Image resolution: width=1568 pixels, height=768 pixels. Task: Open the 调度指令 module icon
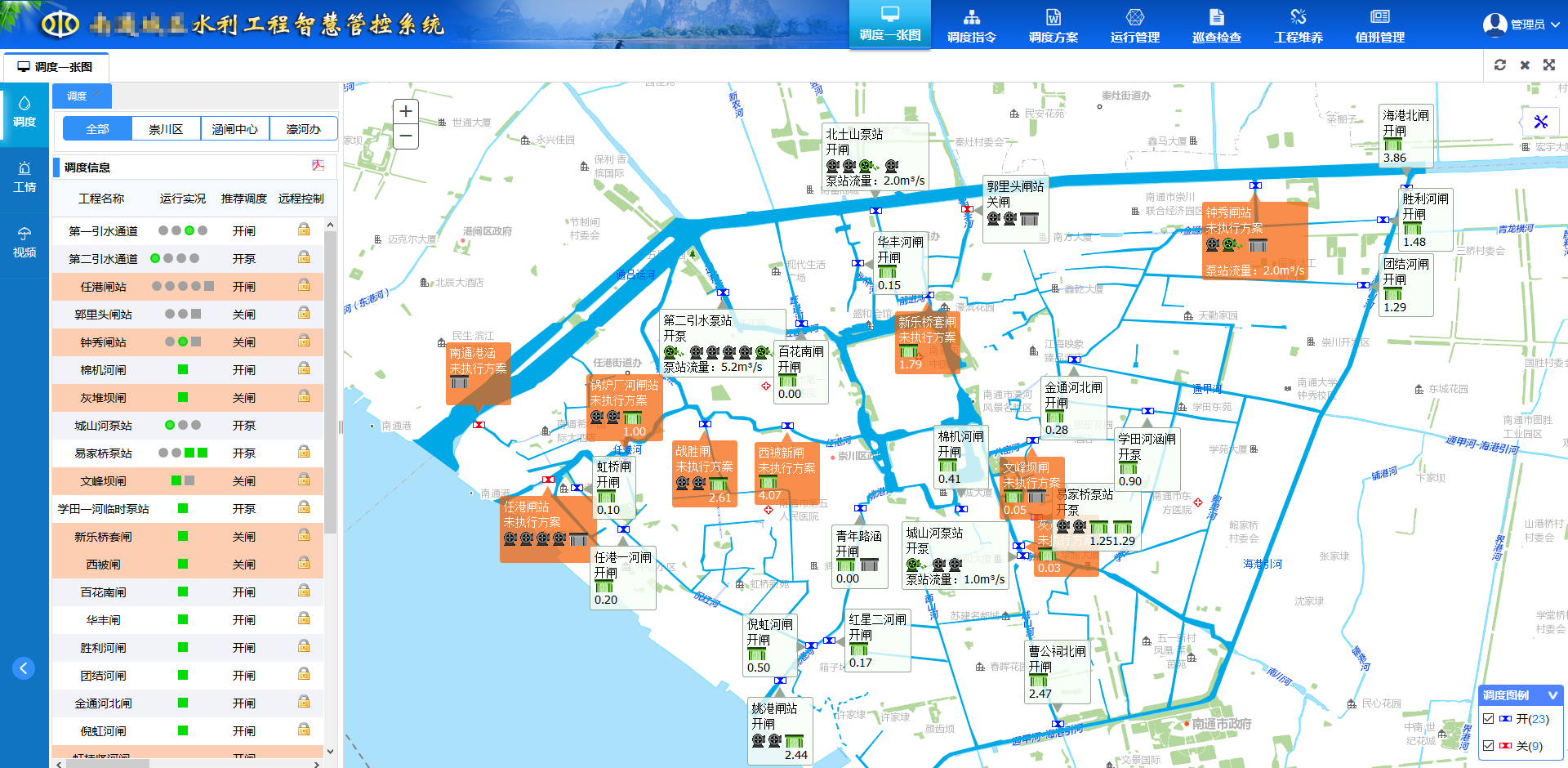click(x=971, y=18)
